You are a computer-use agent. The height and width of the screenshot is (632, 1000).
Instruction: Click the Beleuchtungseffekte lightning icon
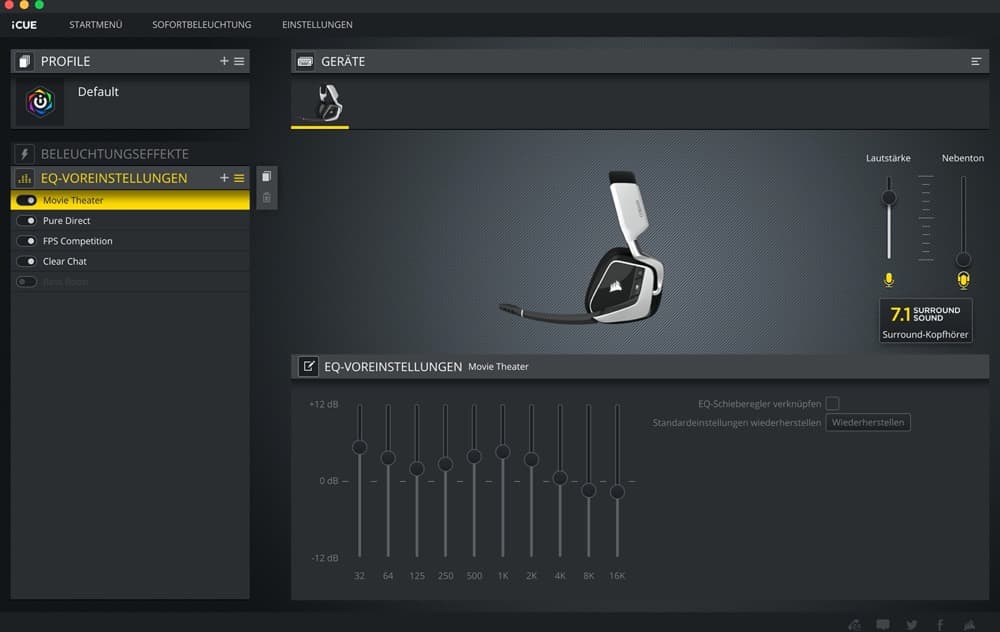(24, 154)
